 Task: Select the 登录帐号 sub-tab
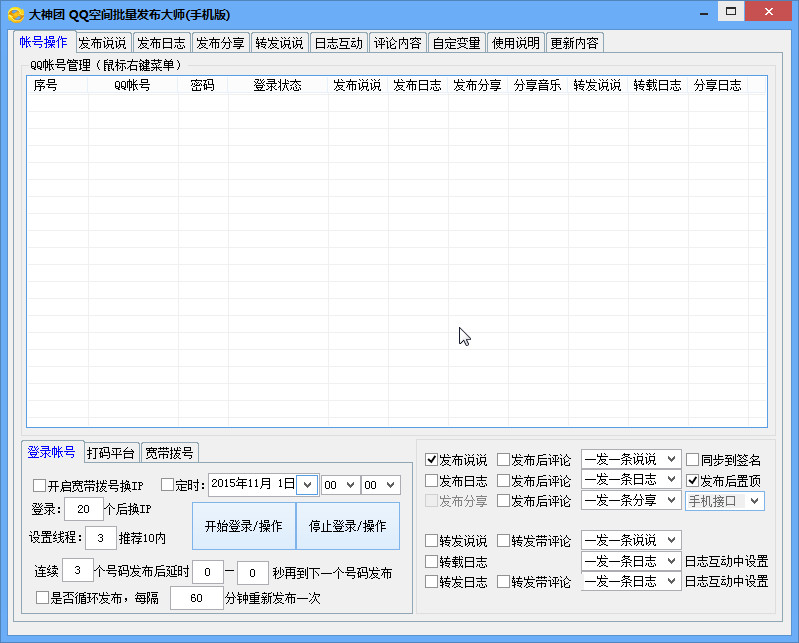point(52,452)
